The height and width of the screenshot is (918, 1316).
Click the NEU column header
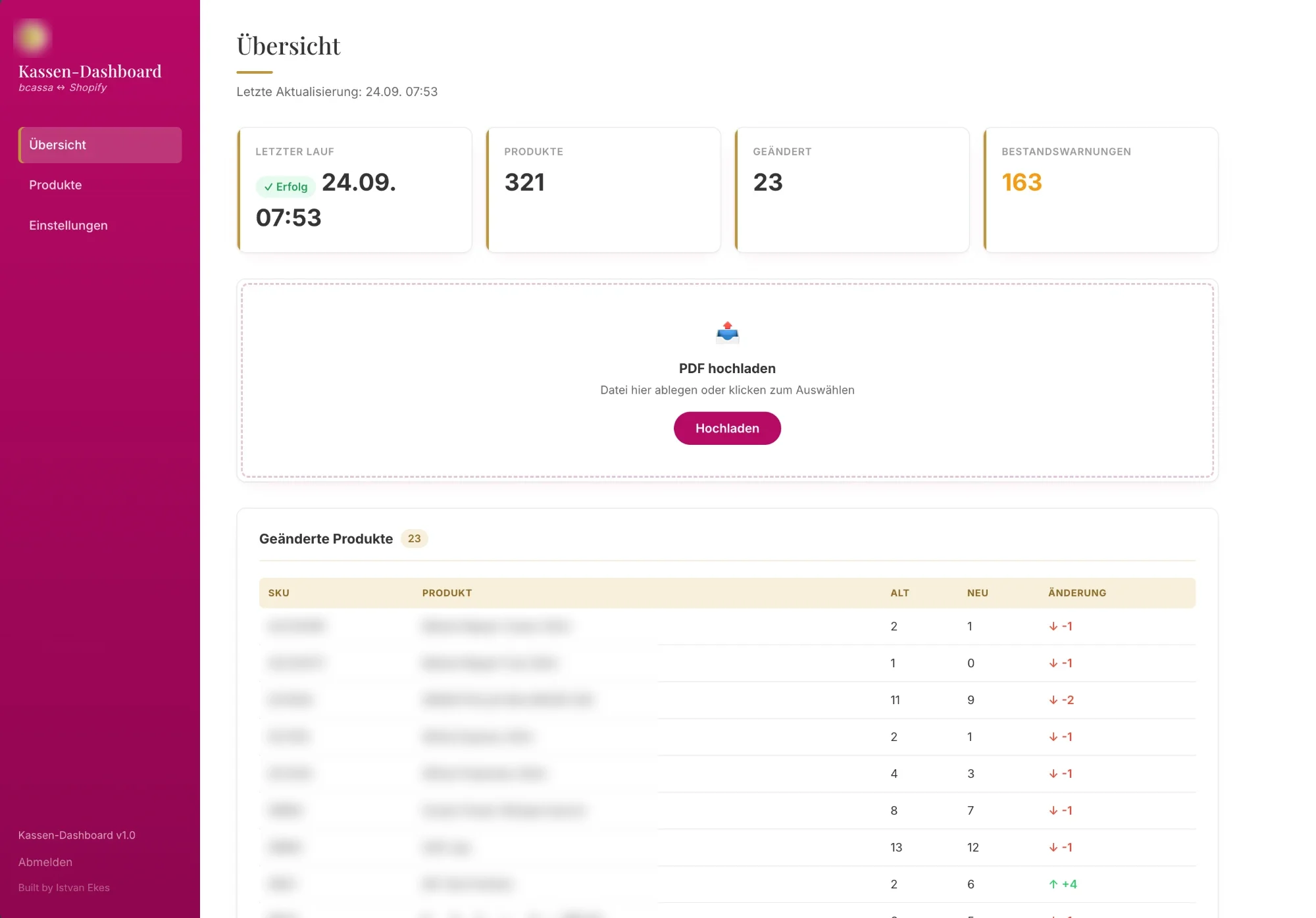978,593
